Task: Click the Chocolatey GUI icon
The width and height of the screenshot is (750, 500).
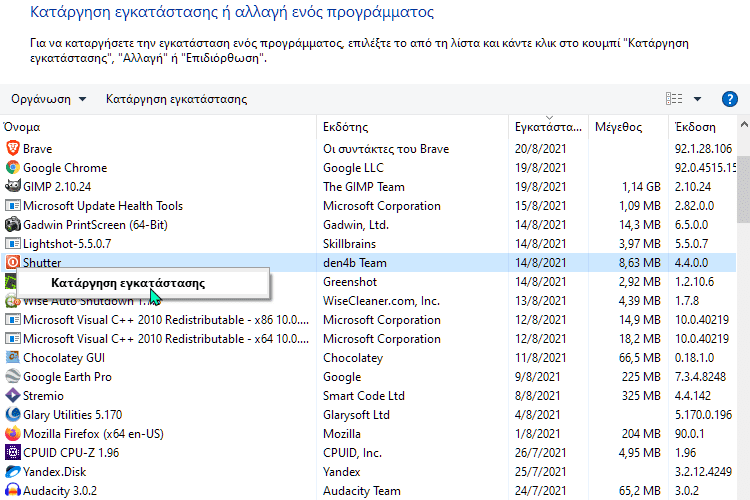Action: (12, 357)
